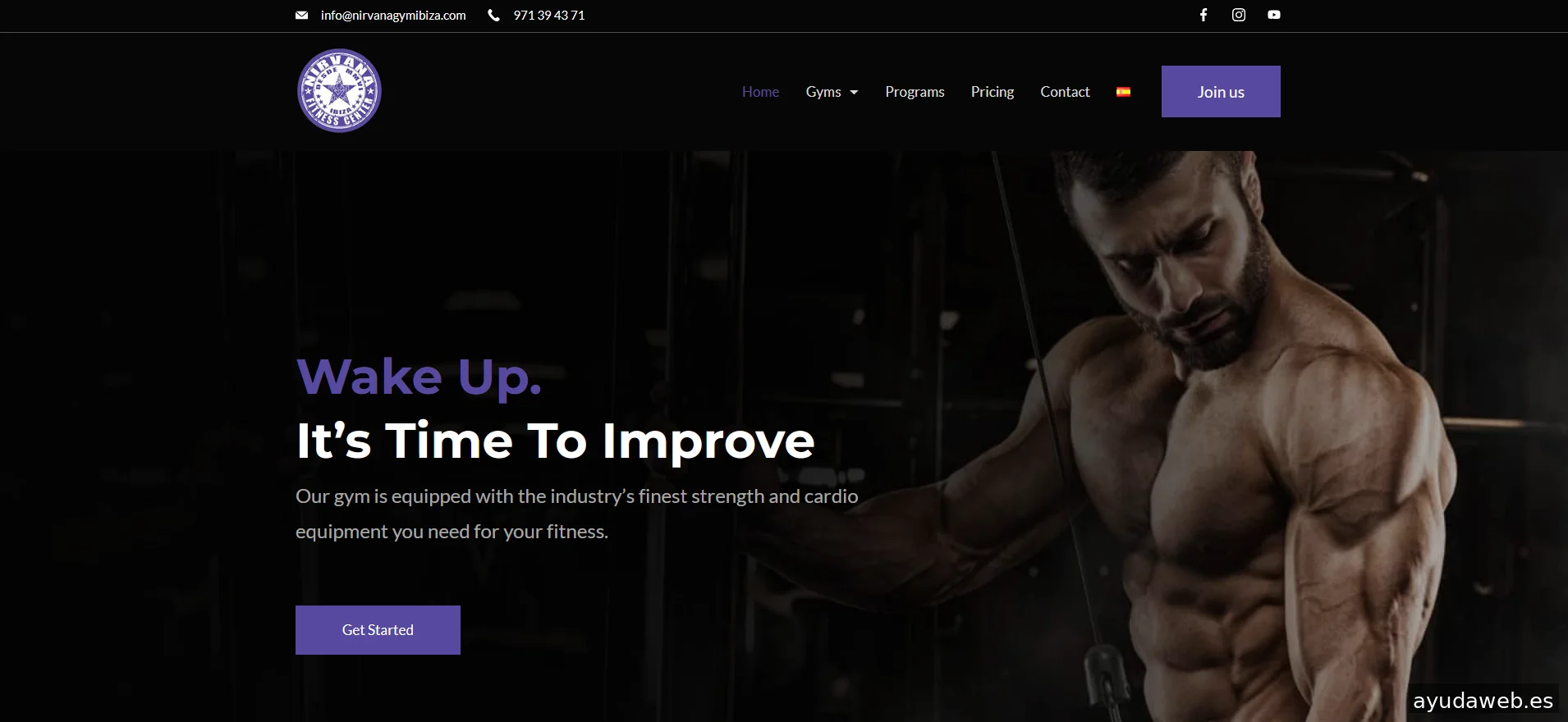The image size is (1568, 722).
Task: Switch language using the Spanish flag icon
Action: [1123, 92]
